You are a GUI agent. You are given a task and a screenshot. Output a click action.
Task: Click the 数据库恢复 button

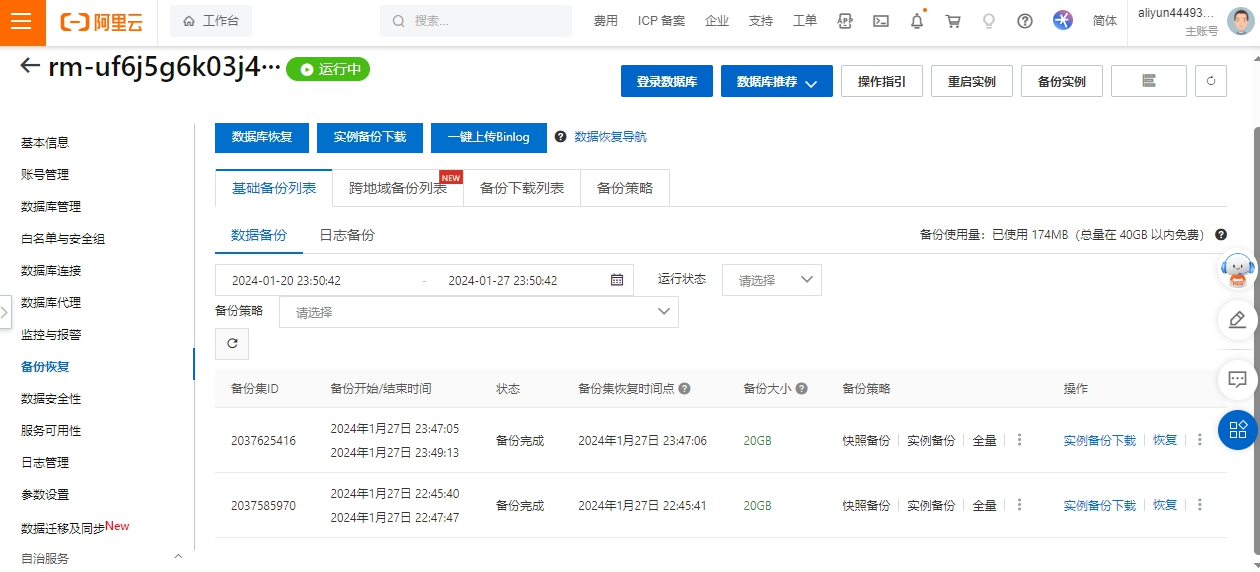click(262, 137)
